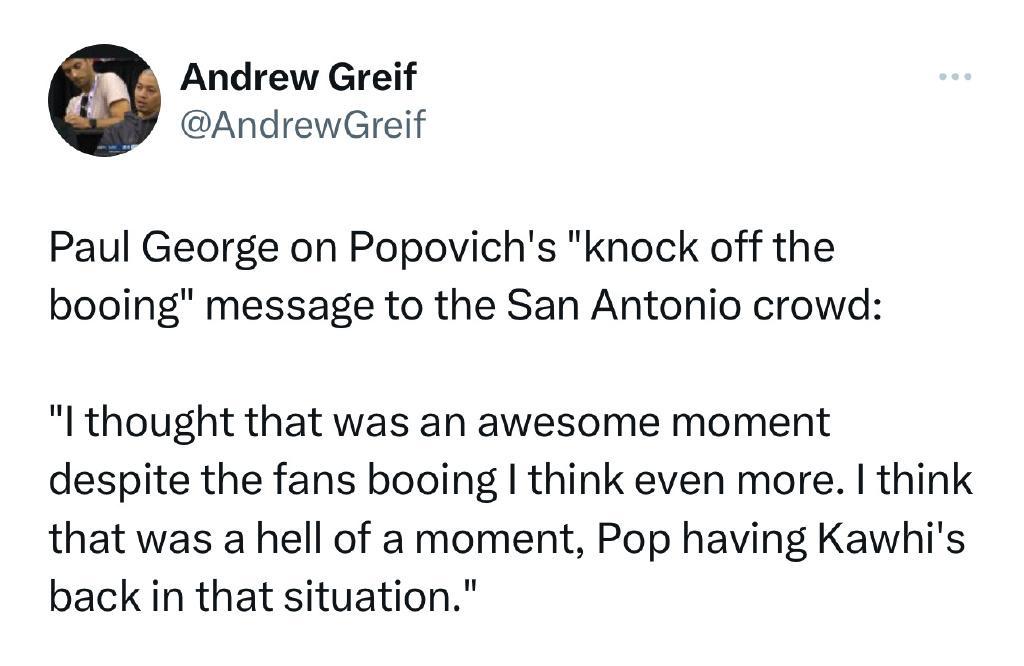Image resolution: width=1024 pixels, height=666 pixels.
Task: Click the line starting "despite the fans booing"
Action: tap(511, 481)
